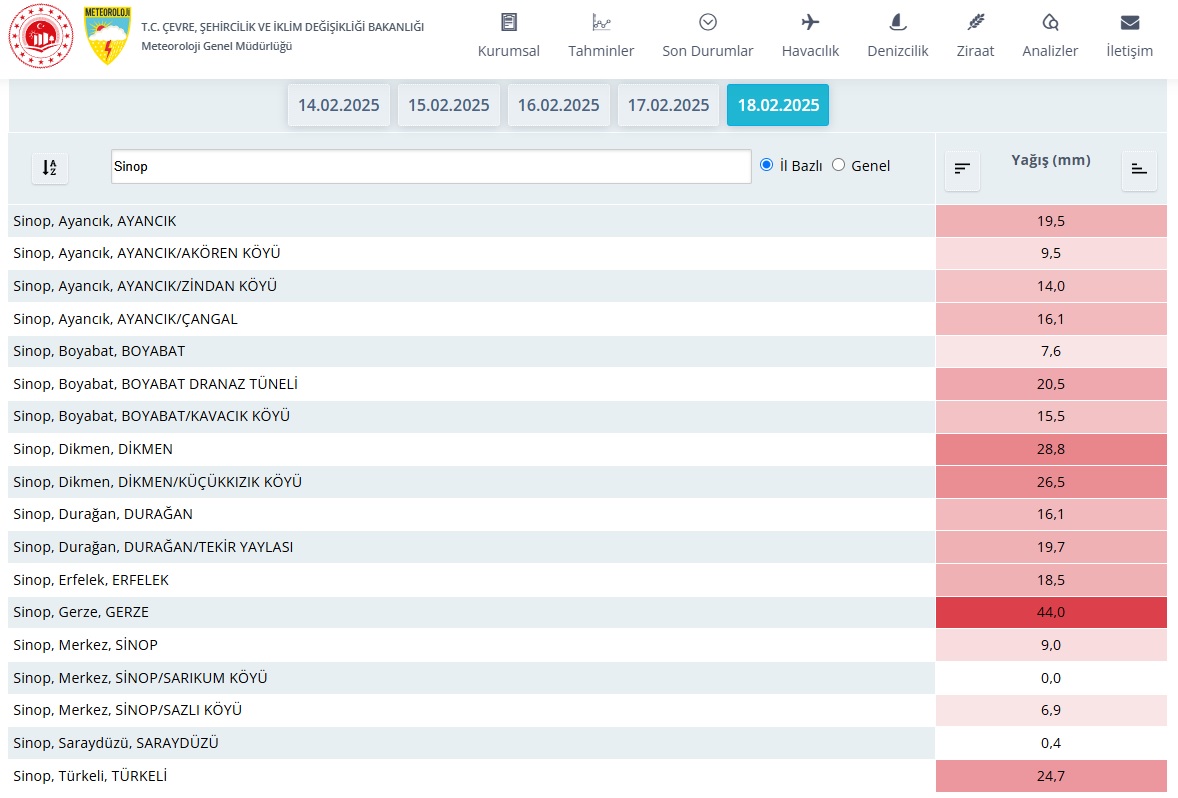The image size is (1178, 798).
Task: Click the sailboat icon above Denizcilik
Action: [897, 23]
